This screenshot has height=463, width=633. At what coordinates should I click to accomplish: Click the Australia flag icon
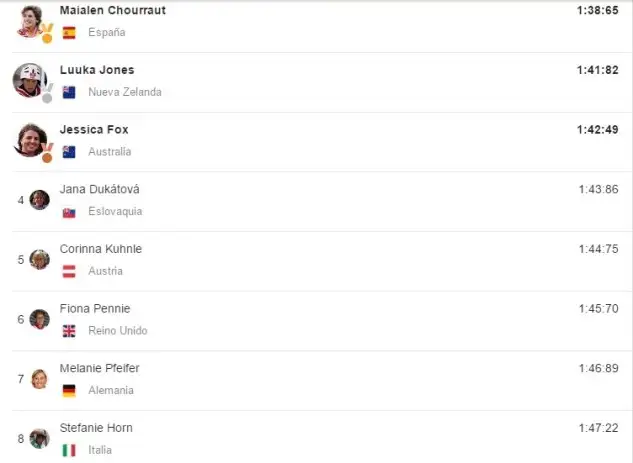pos(69,152)
